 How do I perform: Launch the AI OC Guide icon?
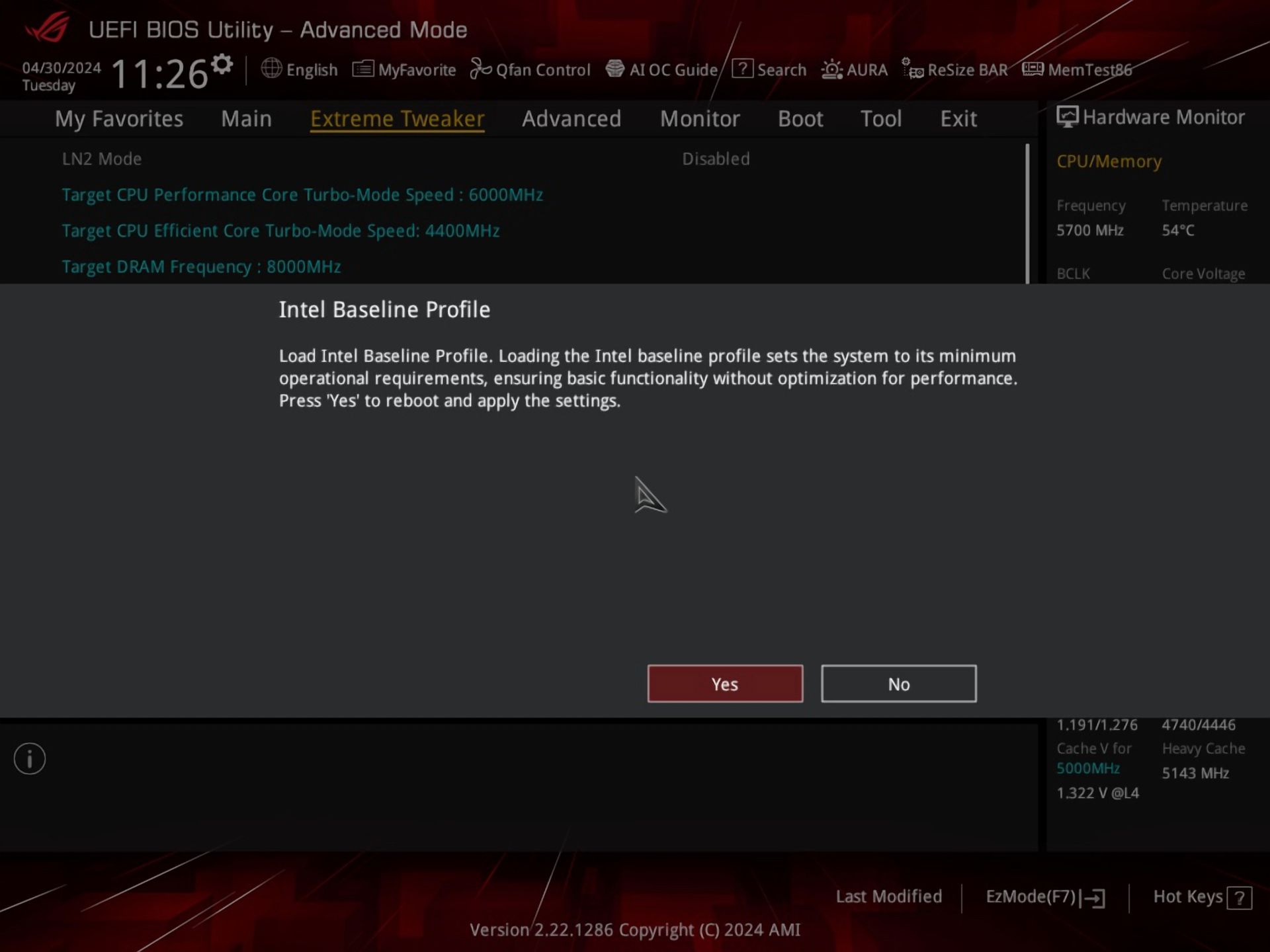[614, 69]
